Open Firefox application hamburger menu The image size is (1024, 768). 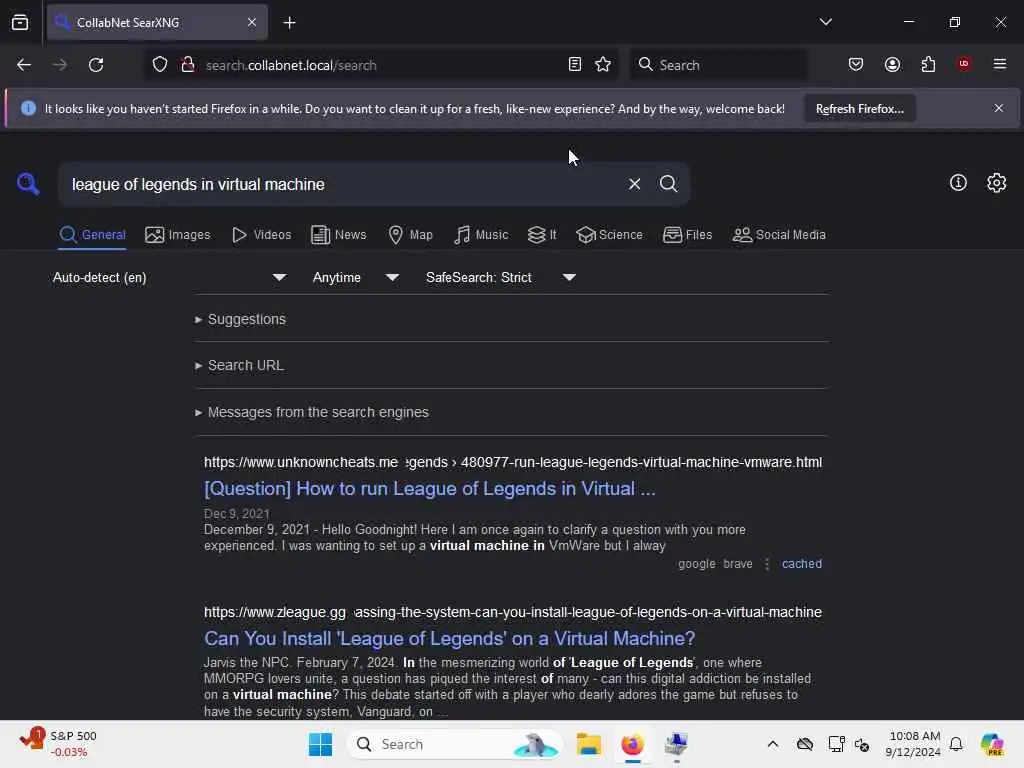click(1000, 64)
